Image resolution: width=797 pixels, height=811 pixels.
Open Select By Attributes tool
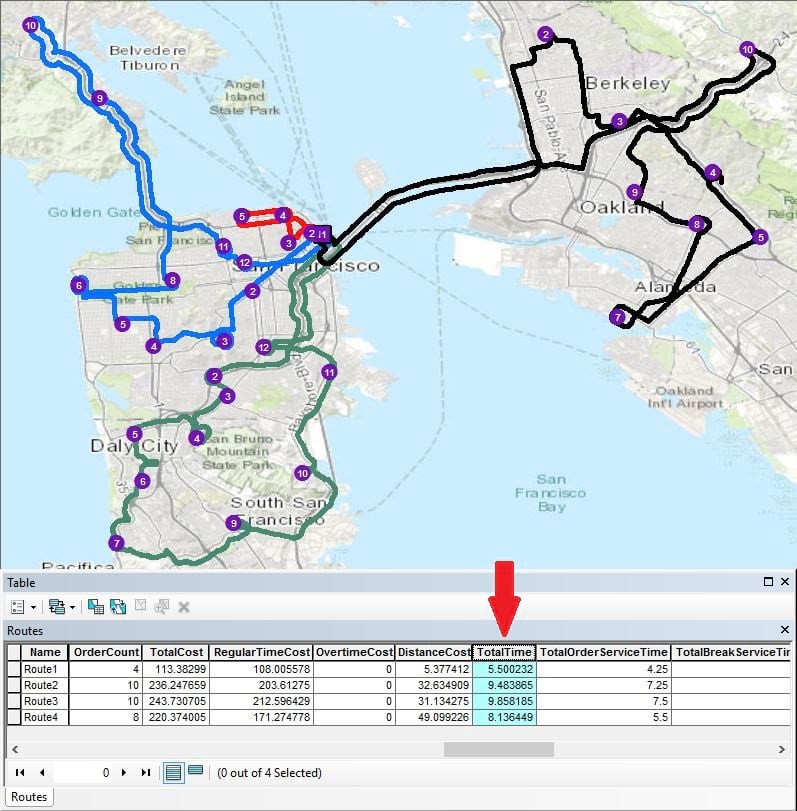click(96, 607)
